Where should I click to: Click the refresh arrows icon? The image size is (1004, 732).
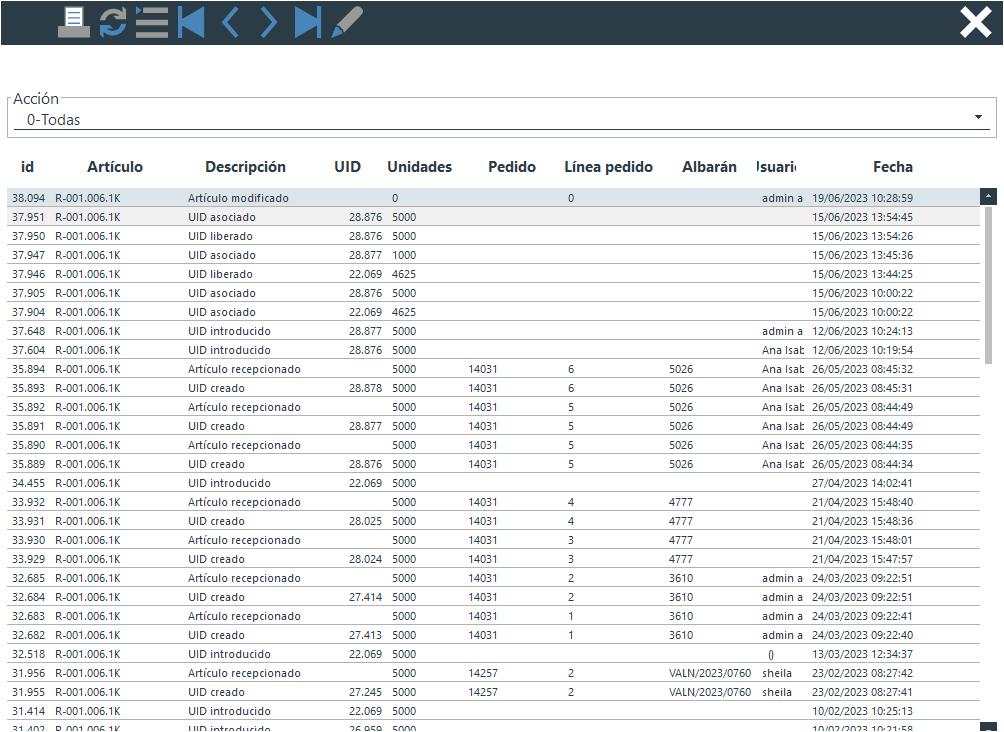113,22
